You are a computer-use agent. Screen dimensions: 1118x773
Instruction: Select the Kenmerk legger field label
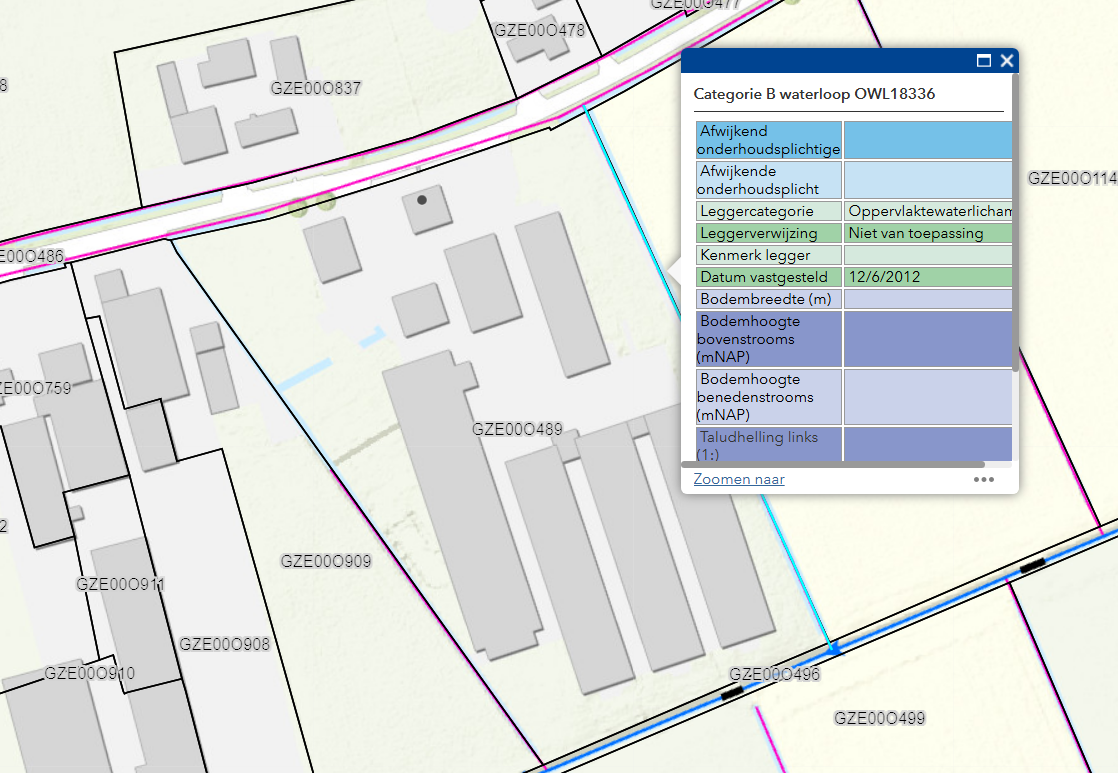pyautogui.click(x=769, y=255)
